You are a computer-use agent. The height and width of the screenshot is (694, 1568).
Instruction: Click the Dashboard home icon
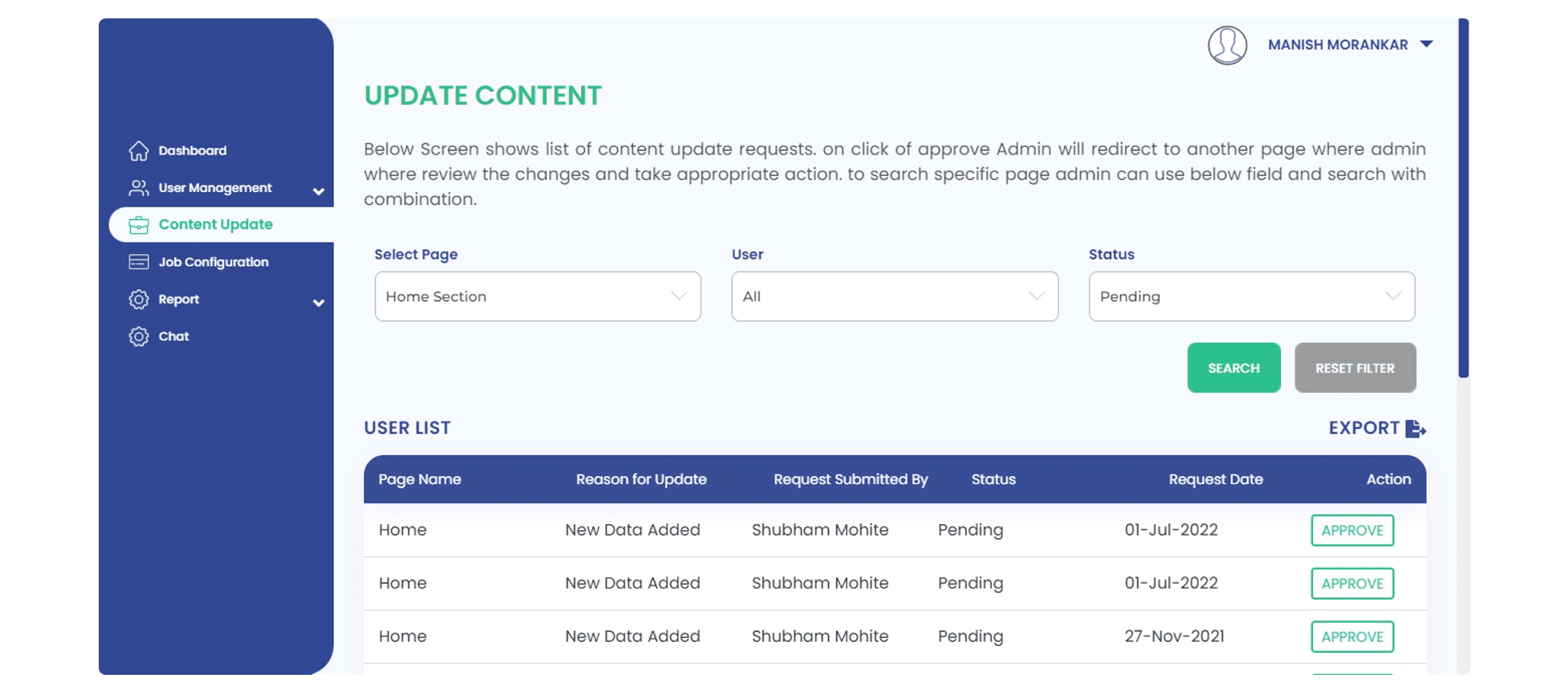pyautogui.click(x=139, y=151)
